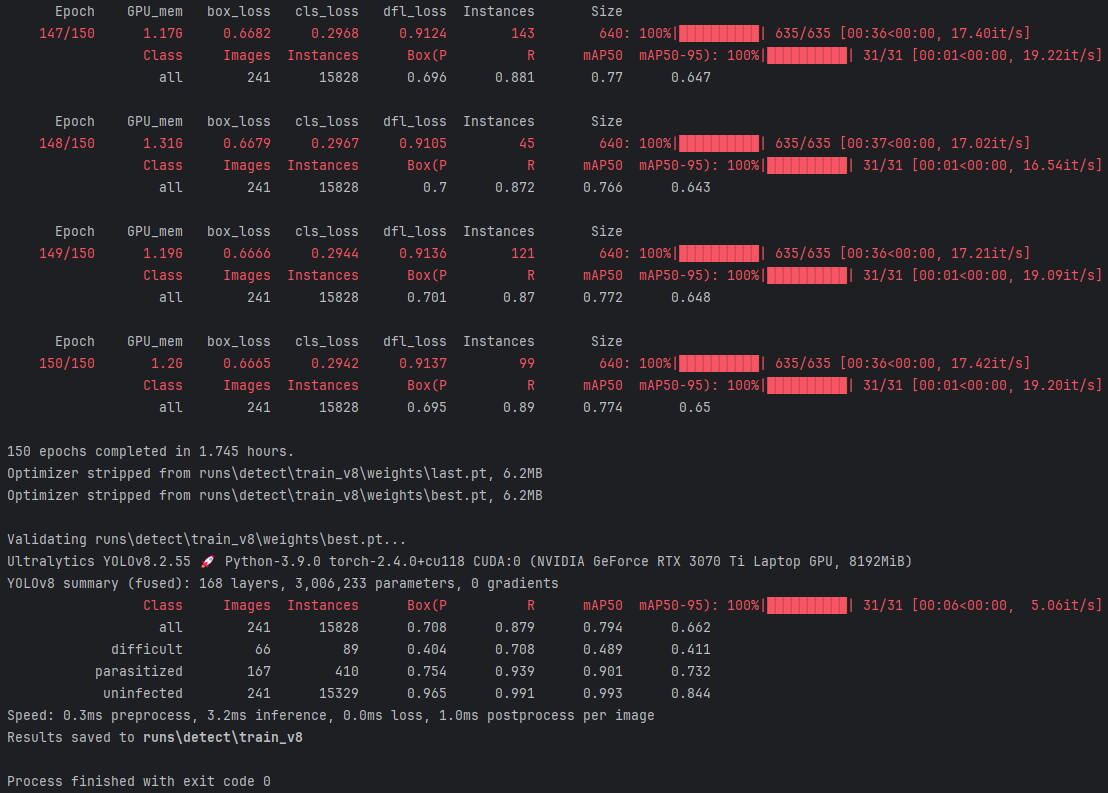The width and height of the screenshot is (1108, 793).
Task: Click the uninfected mAP50 value 0.993
Action: pos(603,693)
